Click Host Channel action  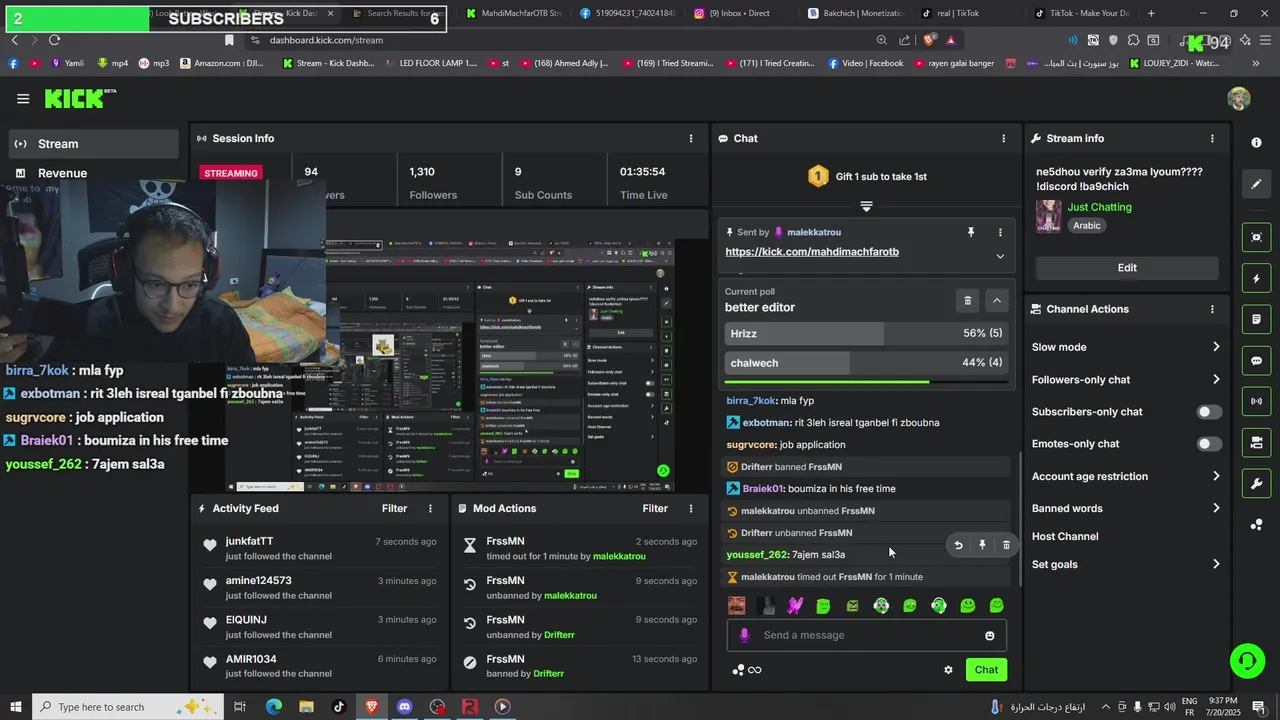coord(1065,537)
